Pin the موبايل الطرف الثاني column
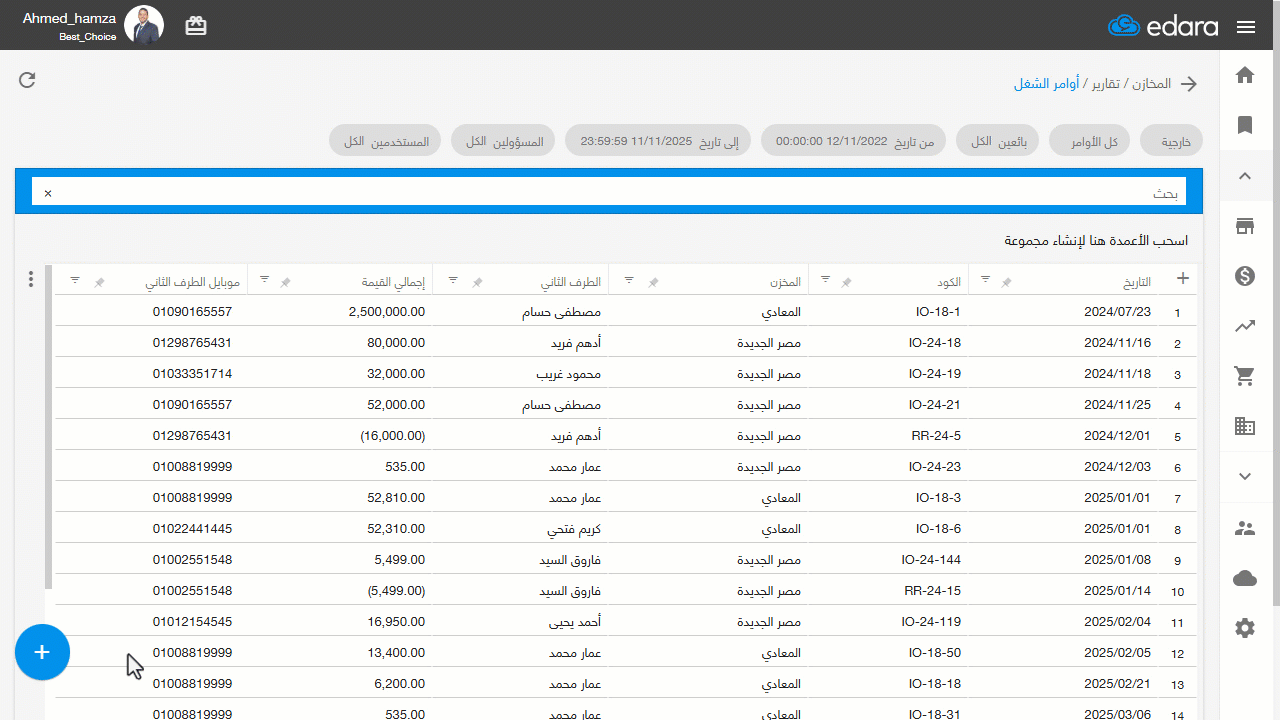Image resolution: width=1280 pixels, height=720 pixels. coord(99,284)
